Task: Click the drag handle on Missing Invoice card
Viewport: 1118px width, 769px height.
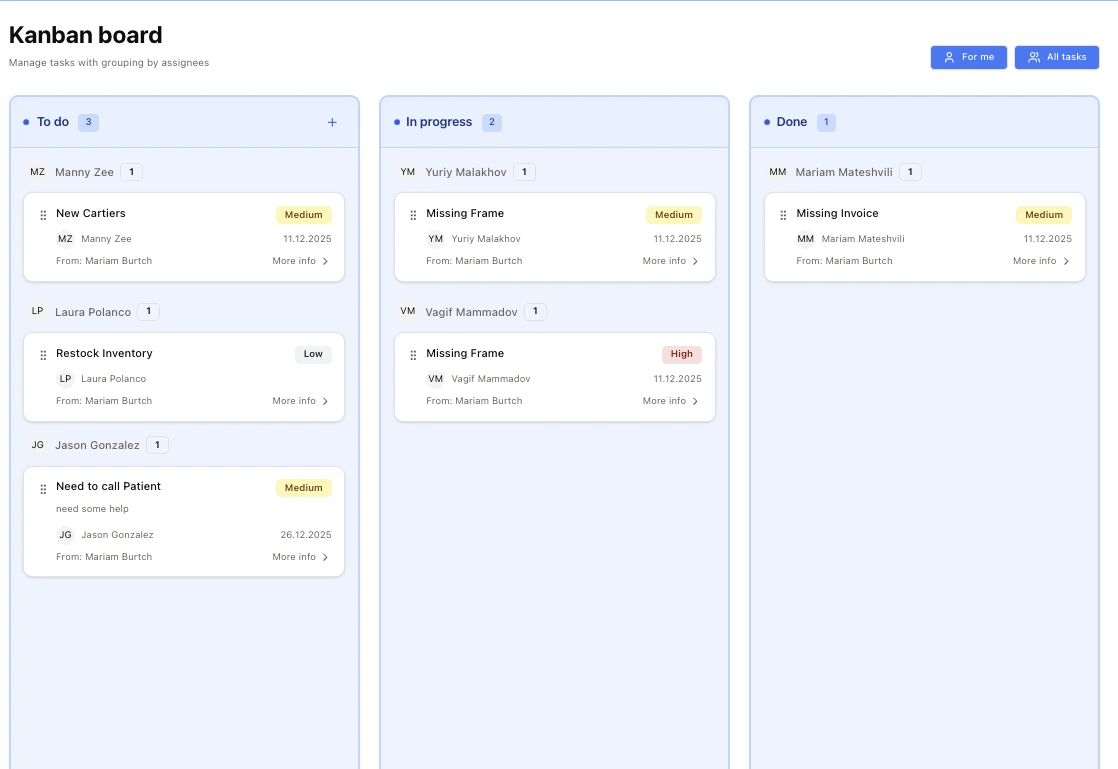Action: [783, 213]
